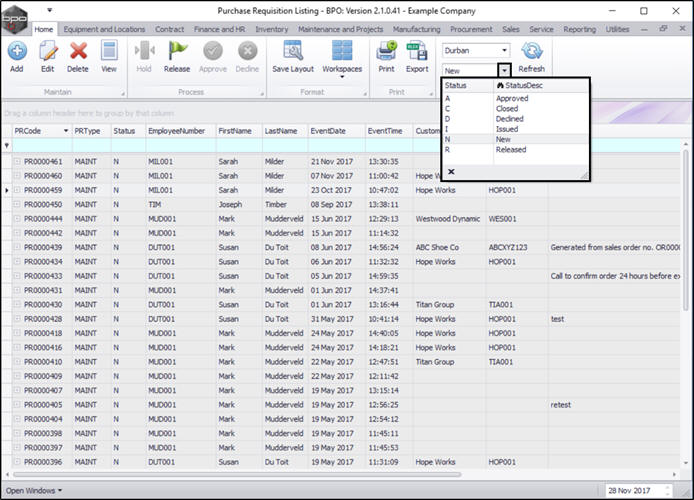Open the Open Windows dropdown
Image resolution: width=694 pixels, height=500 pixels.
pos(33,490)
